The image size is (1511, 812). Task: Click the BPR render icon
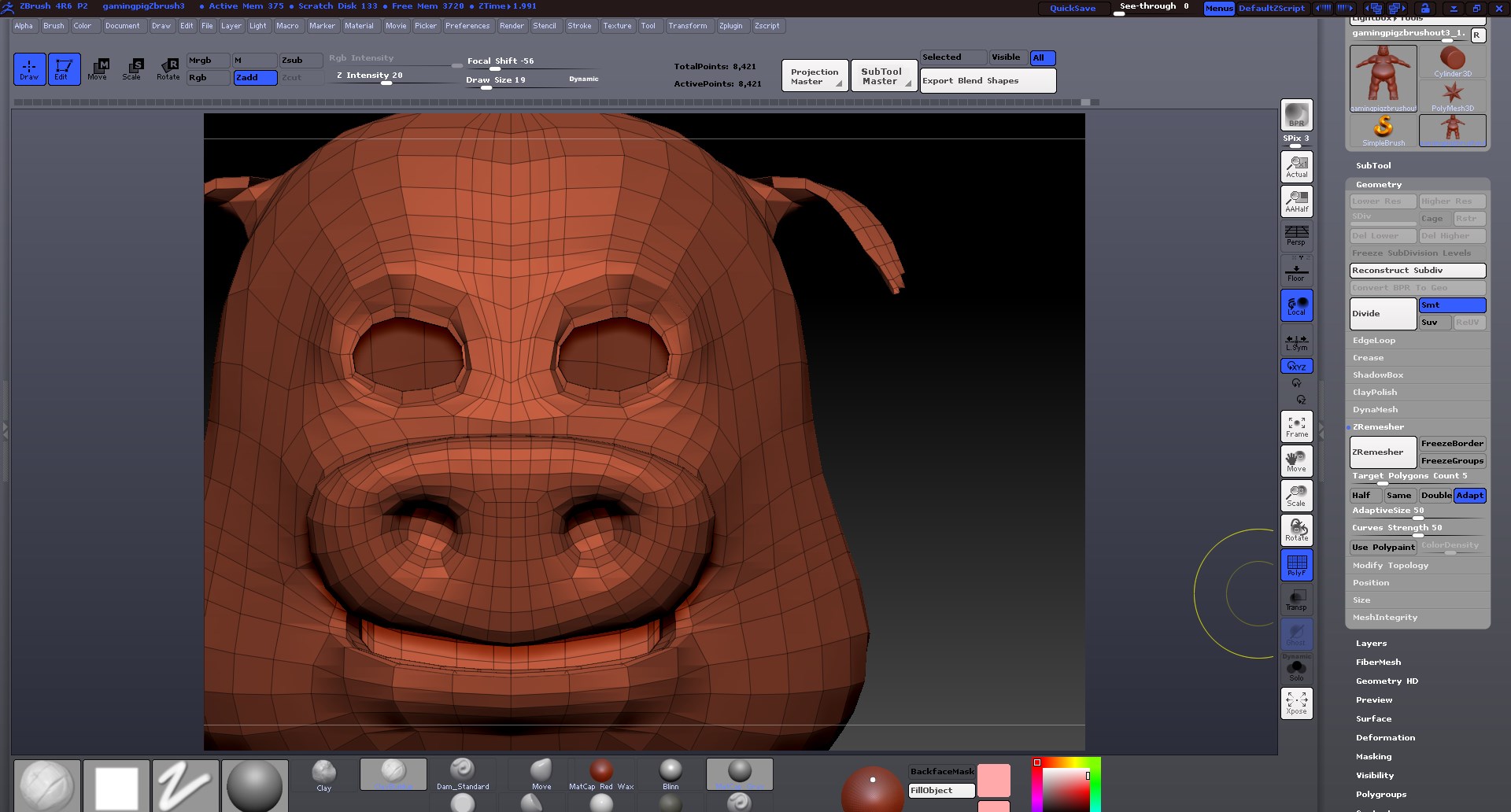point(1296,114)
